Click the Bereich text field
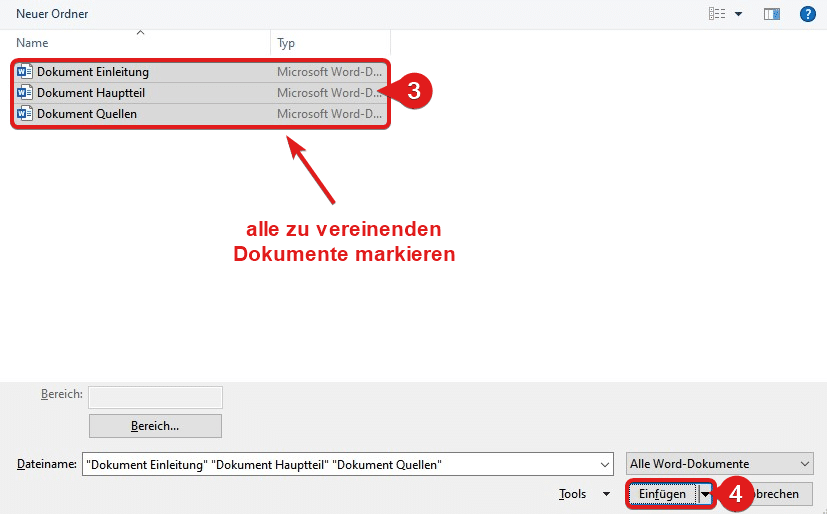 tap(155, 396)
